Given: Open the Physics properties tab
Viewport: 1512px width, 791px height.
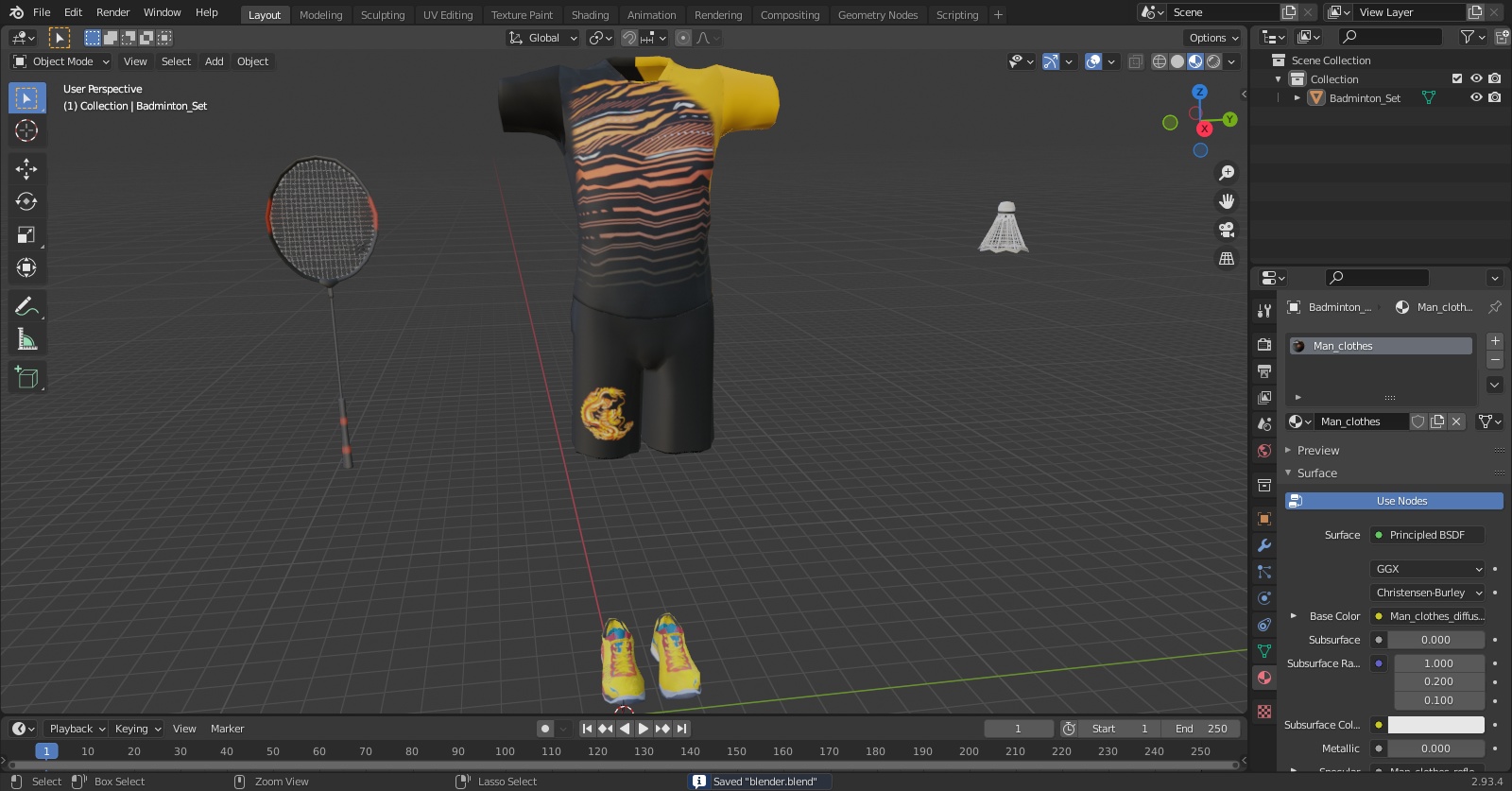Looking at the screenshot, I should click(x=1264, y=598).
